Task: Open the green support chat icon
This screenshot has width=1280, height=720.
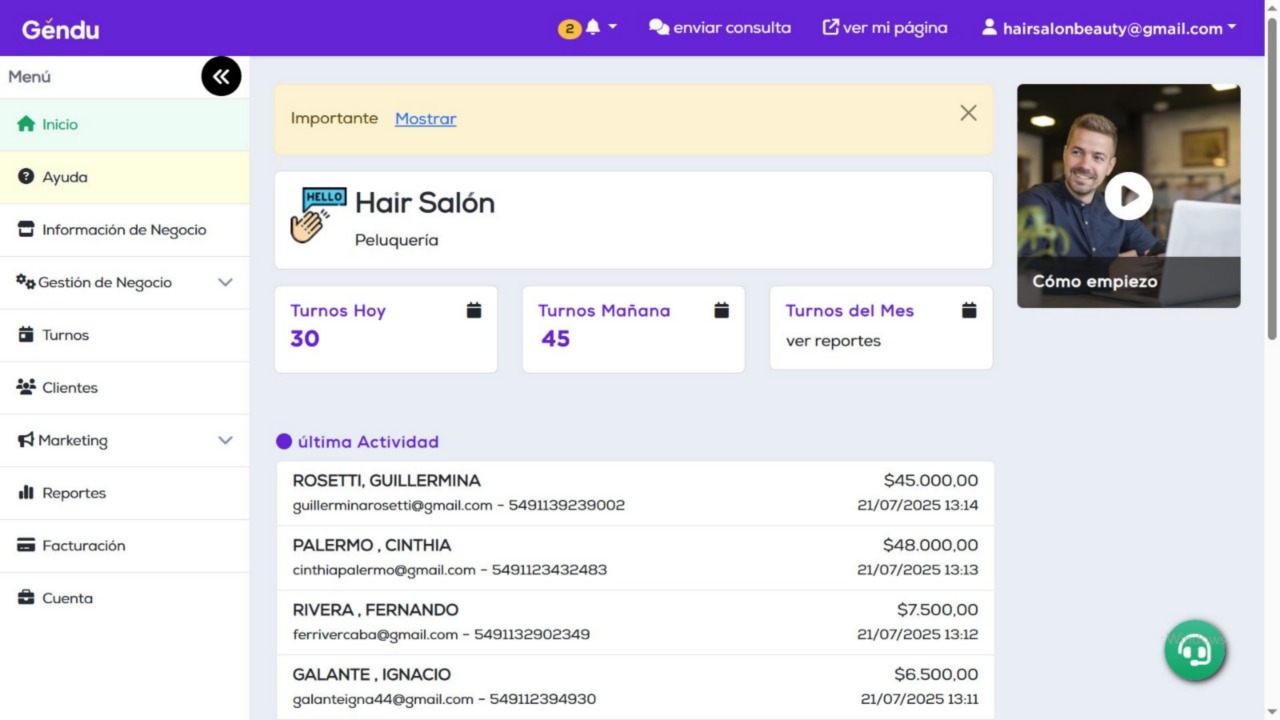Action: [1195, 650]
